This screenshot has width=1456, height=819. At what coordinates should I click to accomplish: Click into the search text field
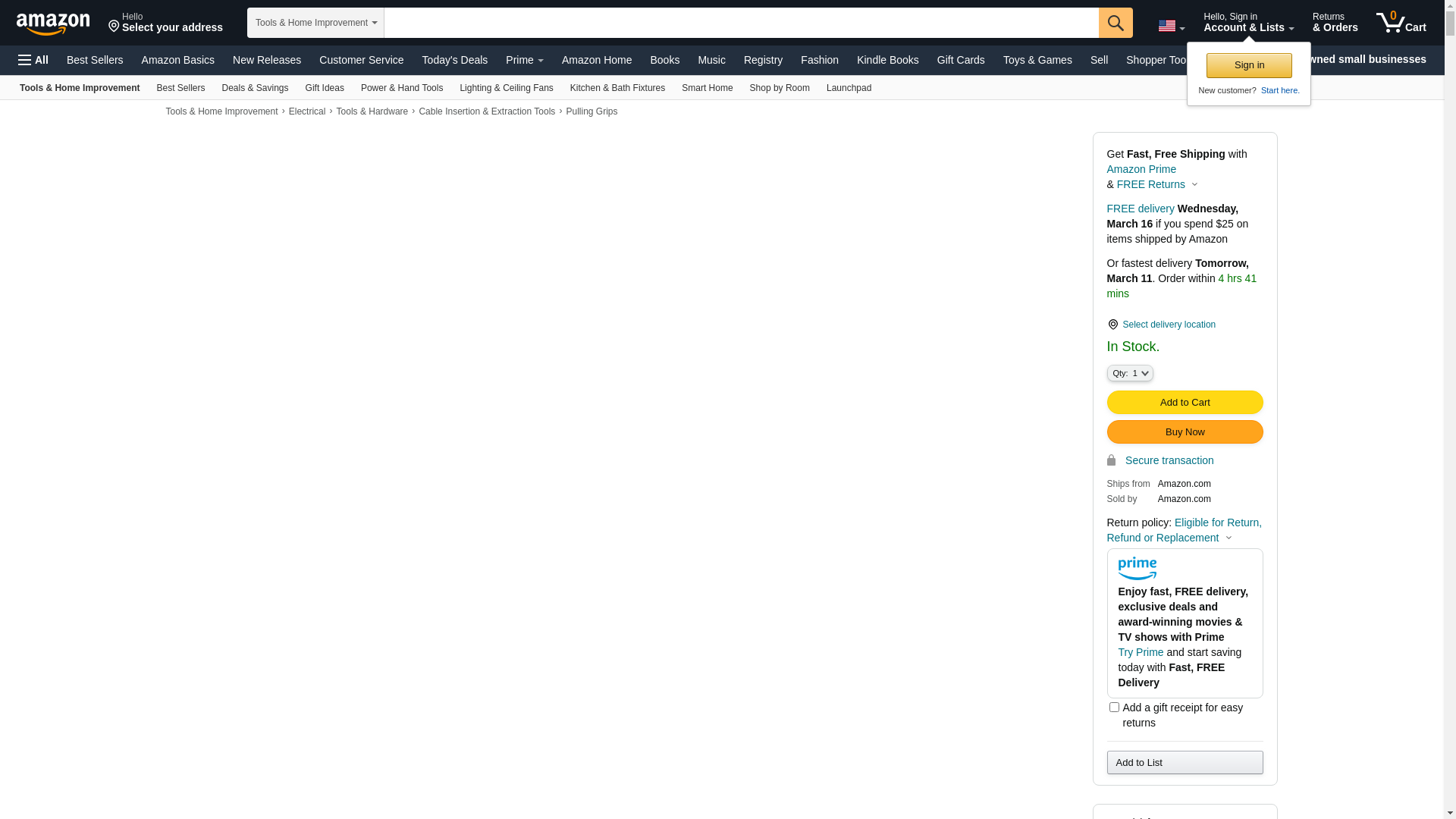[x=740, y=23]
